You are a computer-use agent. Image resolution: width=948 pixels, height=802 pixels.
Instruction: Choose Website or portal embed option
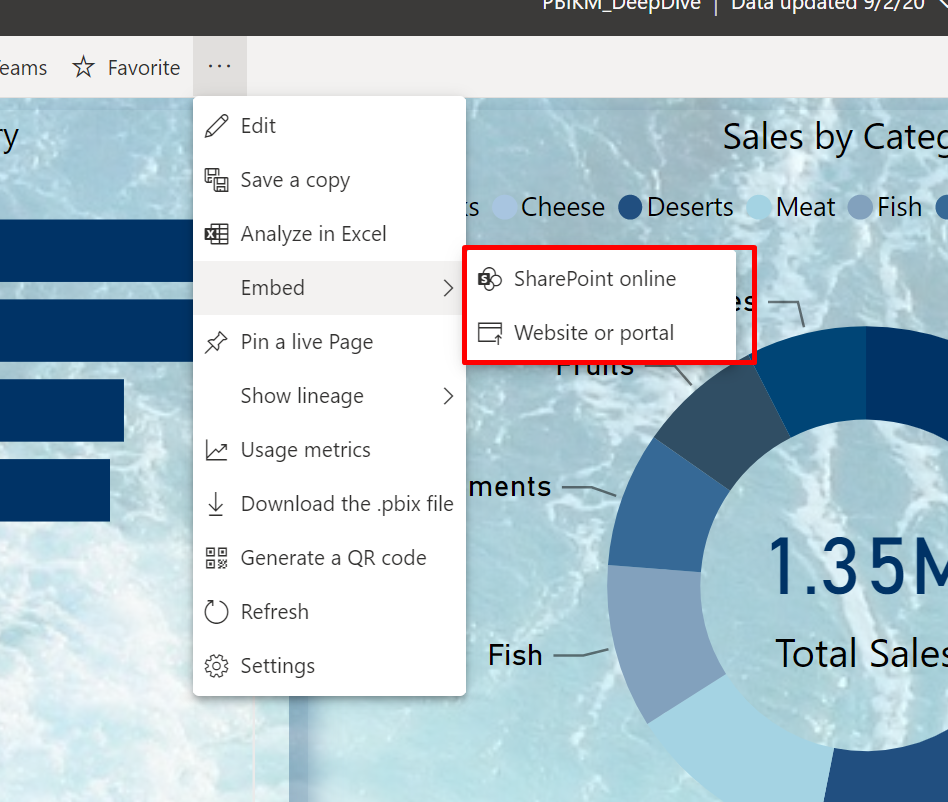click(x=601, y=333)
